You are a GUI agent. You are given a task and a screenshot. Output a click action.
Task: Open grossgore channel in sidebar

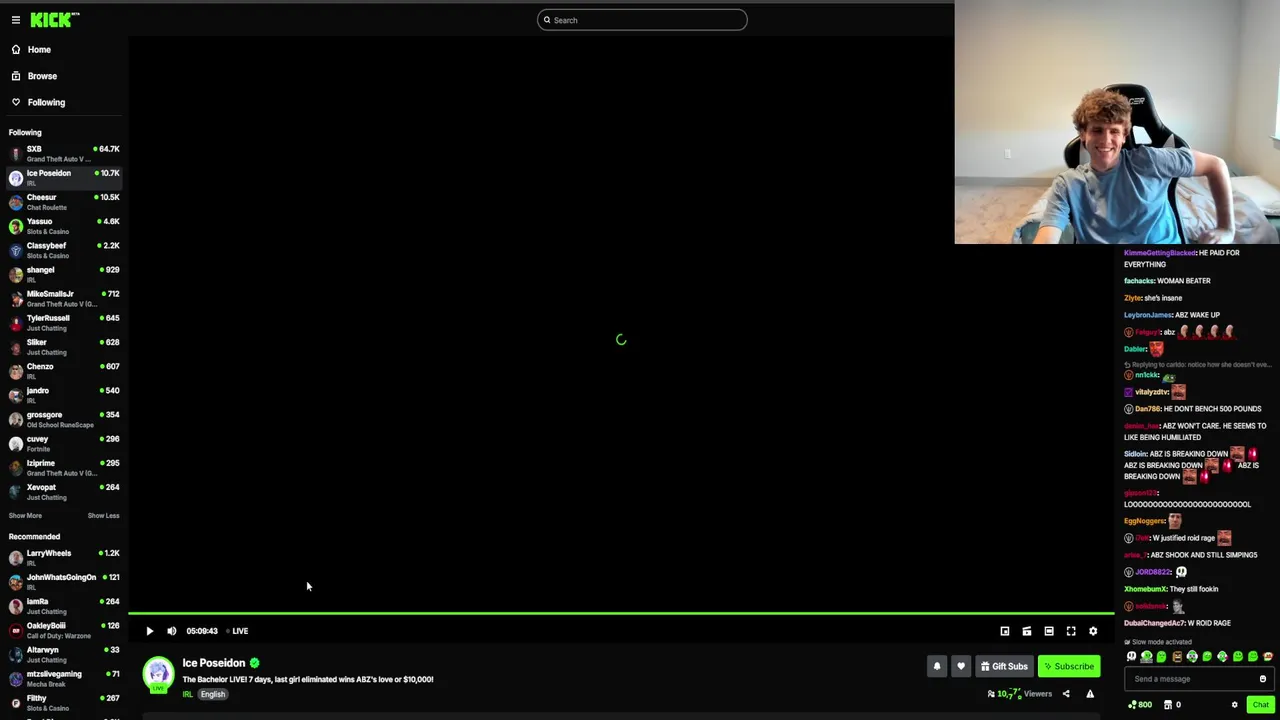pos(64,419)
